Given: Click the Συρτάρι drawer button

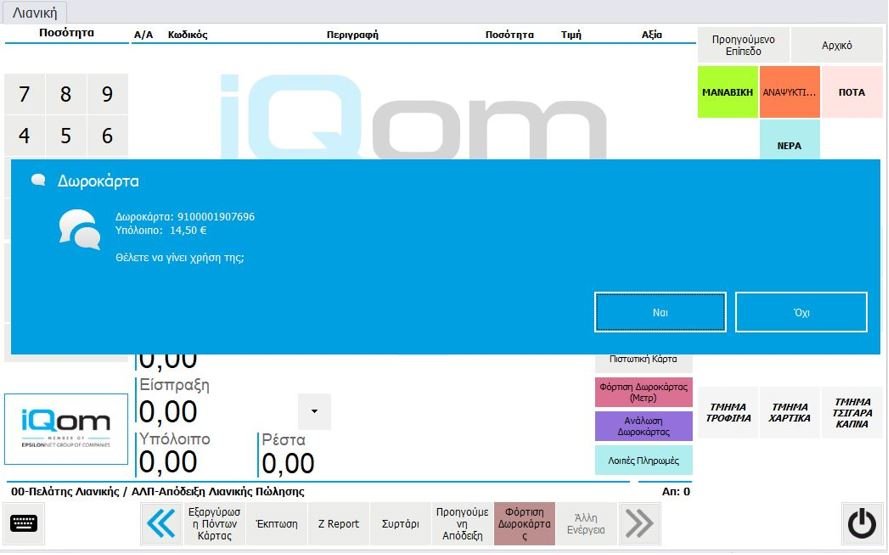Looking at the screenshot, I should click(x=400, y=523).
